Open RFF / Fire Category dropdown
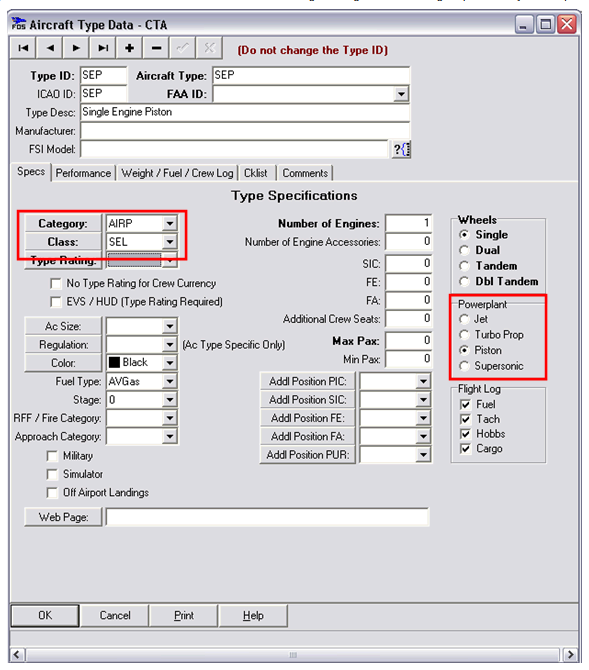 click(x=170, y=418)
